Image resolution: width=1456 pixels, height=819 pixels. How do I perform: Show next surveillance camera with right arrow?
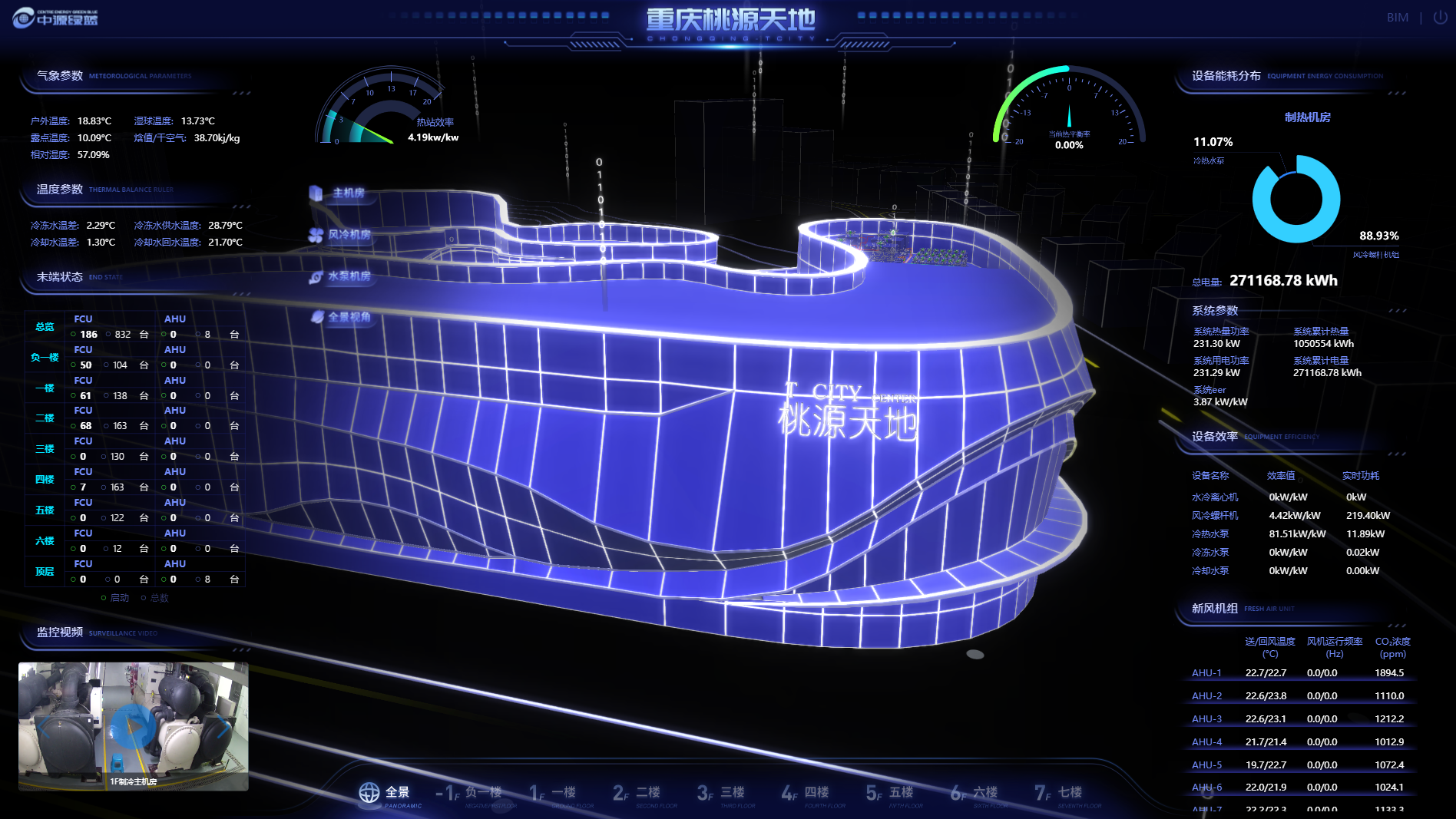click(223, 727)
